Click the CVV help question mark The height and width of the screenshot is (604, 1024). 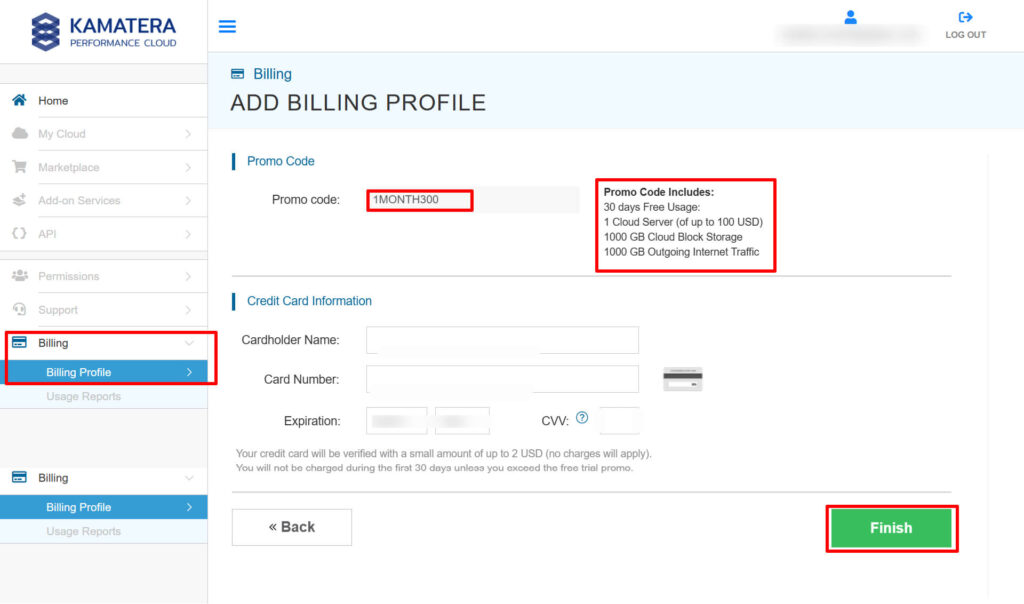(581, 420)
